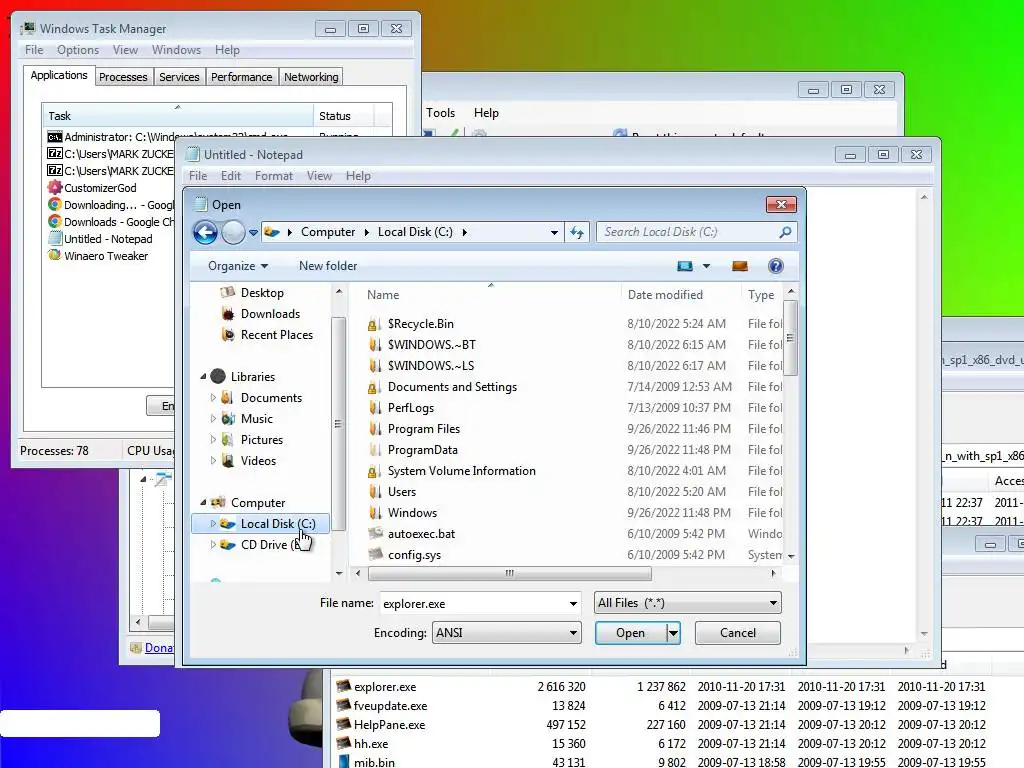Click explorer.exe icon in bottom file list

coord(344,686)
